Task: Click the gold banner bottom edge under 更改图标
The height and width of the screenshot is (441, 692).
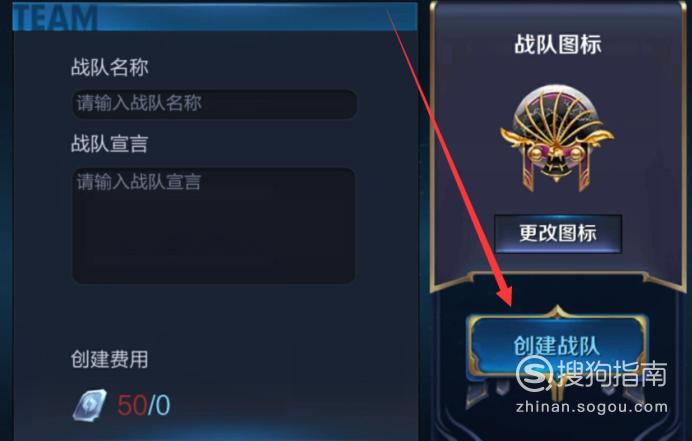Action: pyautogui.click(x=558, y=279)
